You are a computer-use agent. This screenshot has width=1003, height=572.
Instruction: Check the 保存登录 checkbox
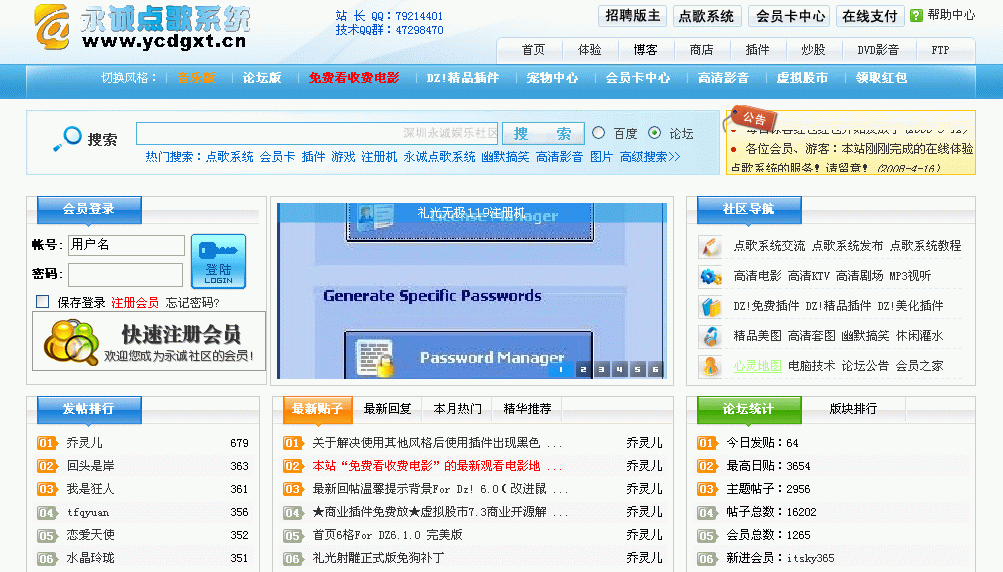[x=43, y=301]
